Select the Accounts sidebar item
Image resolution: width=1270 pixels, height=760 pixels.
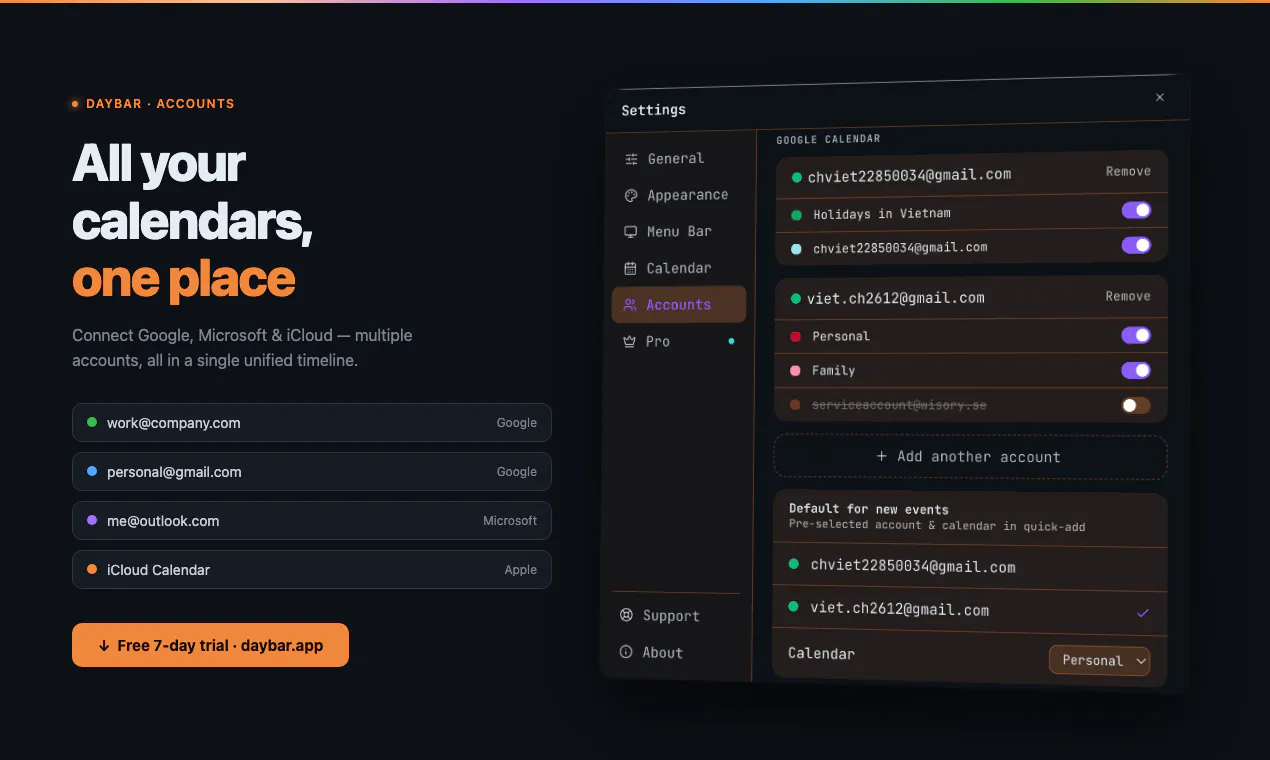678,304
